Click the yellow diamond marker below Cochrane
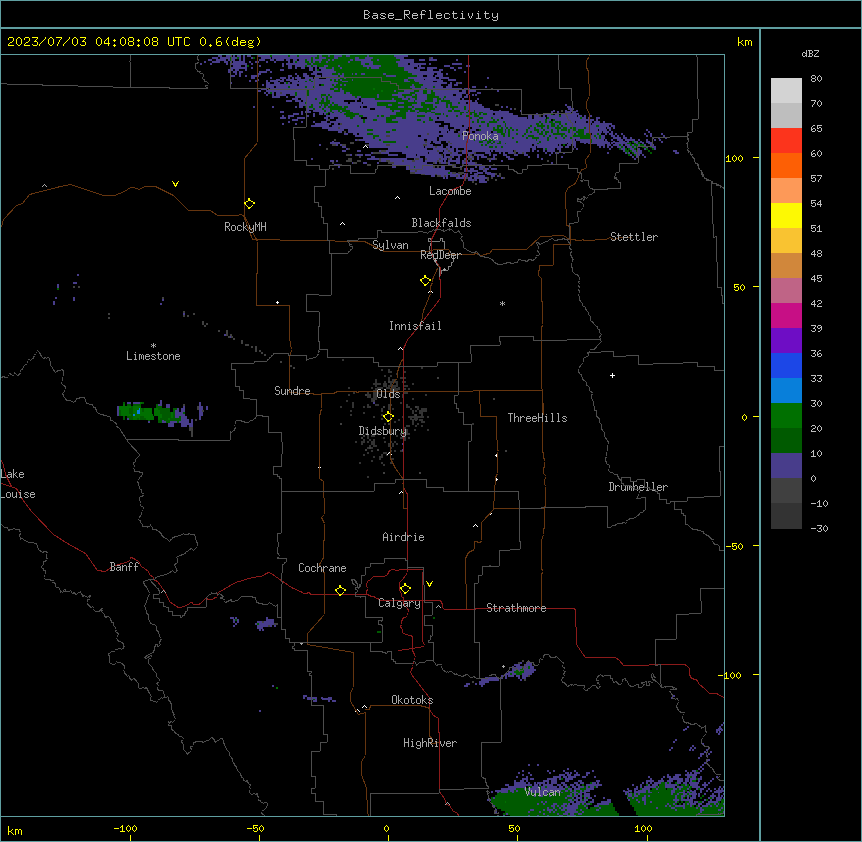The width and height of the screenshot is (862, 842). point(340,590)
